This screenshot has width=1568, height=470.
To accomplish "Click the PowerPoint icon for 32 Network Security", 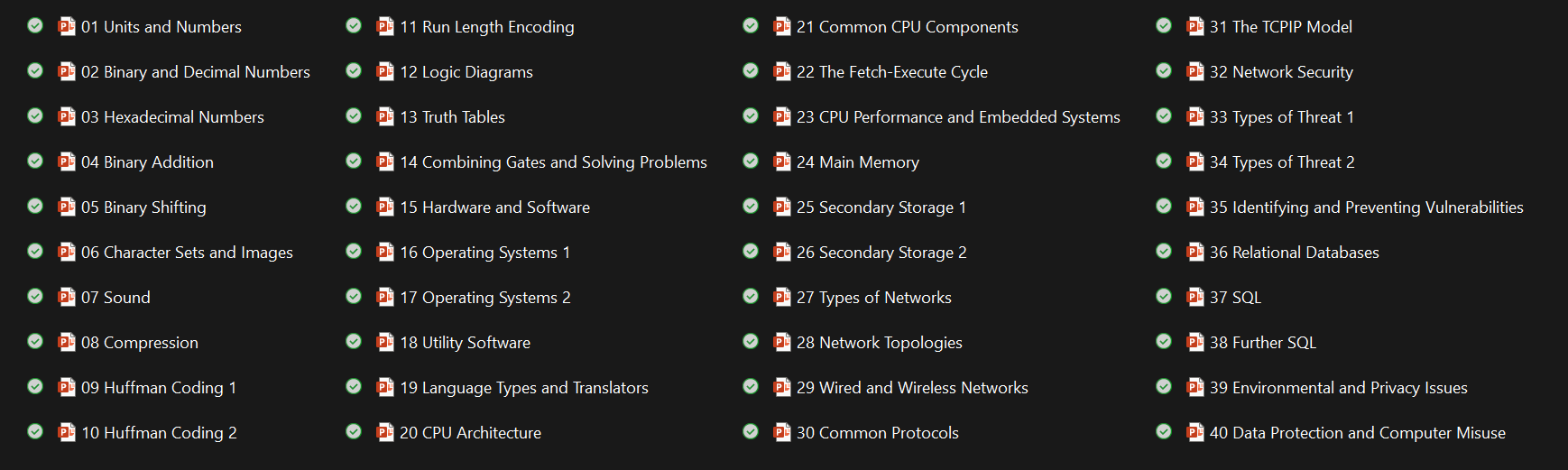I will click(1195, 71).
